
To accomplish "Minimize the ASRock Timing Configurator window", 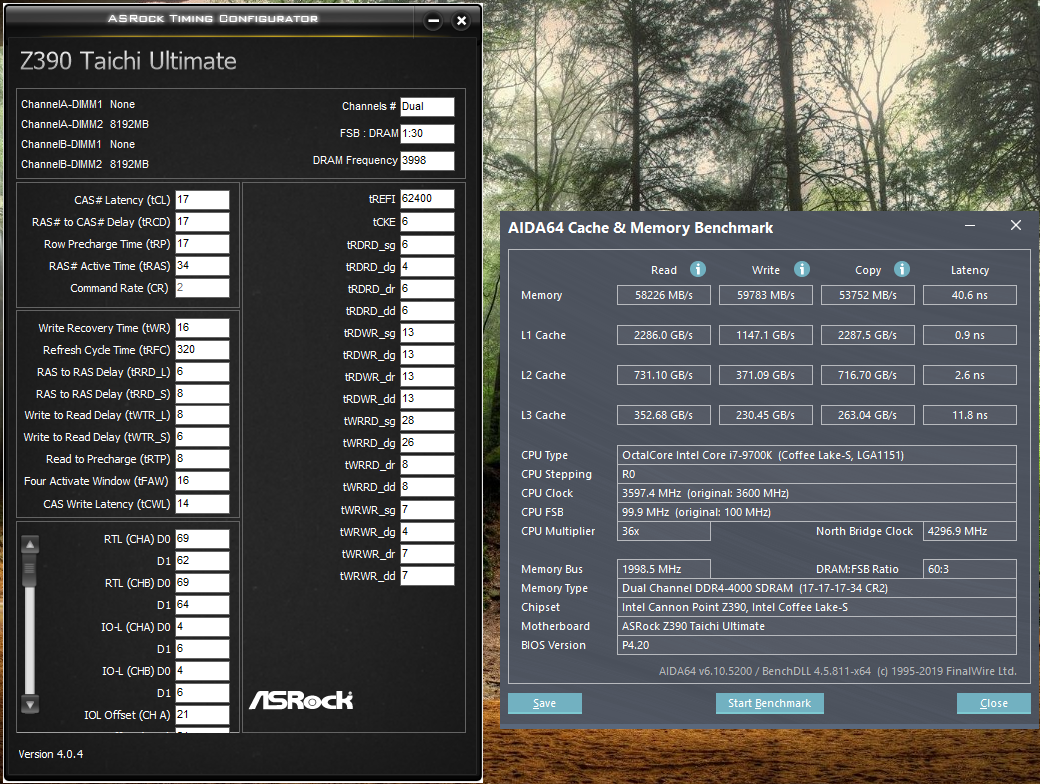I will coord(434,21).
